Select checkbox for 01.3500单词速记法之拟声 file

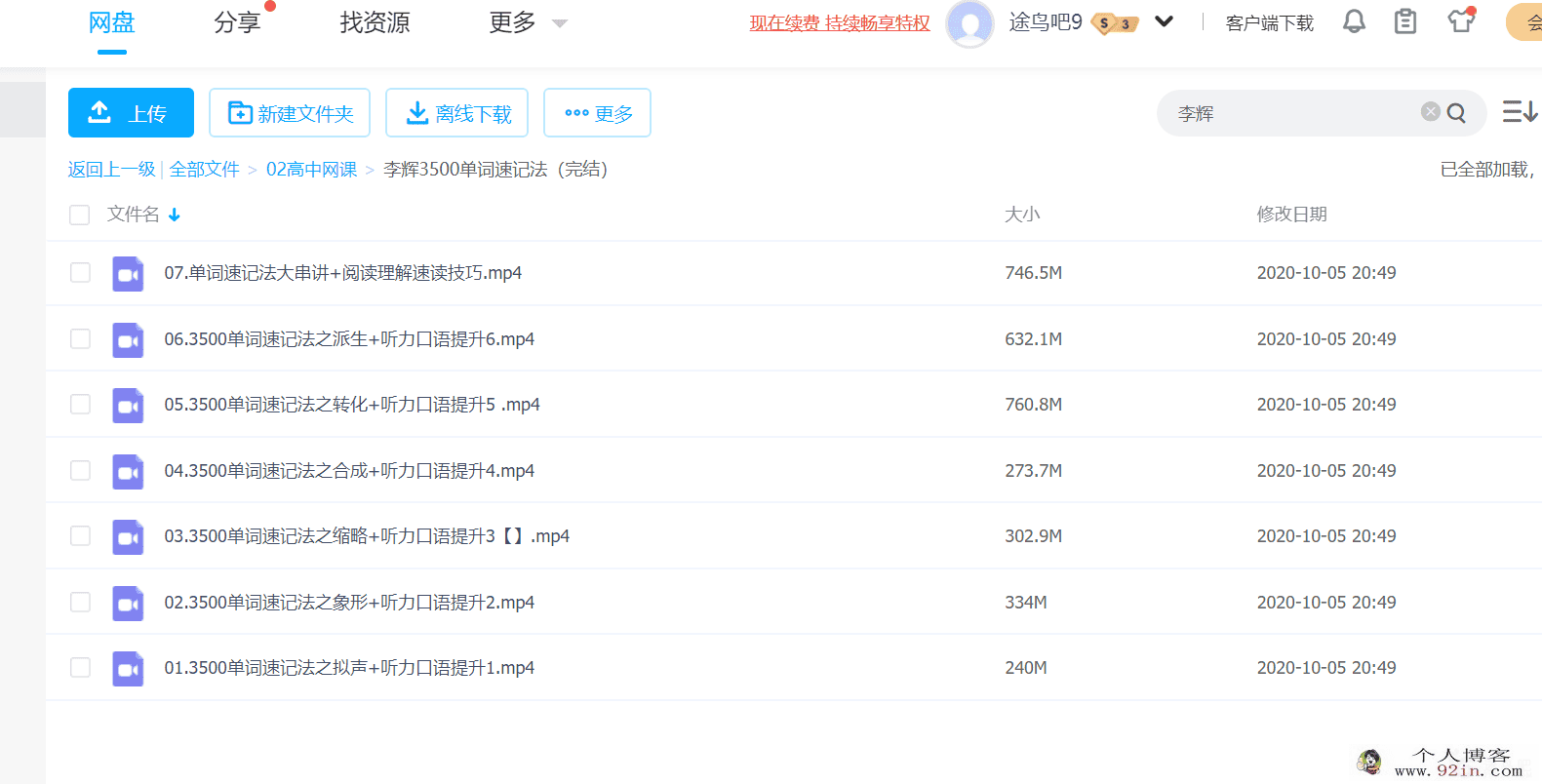tap(80, 667)
